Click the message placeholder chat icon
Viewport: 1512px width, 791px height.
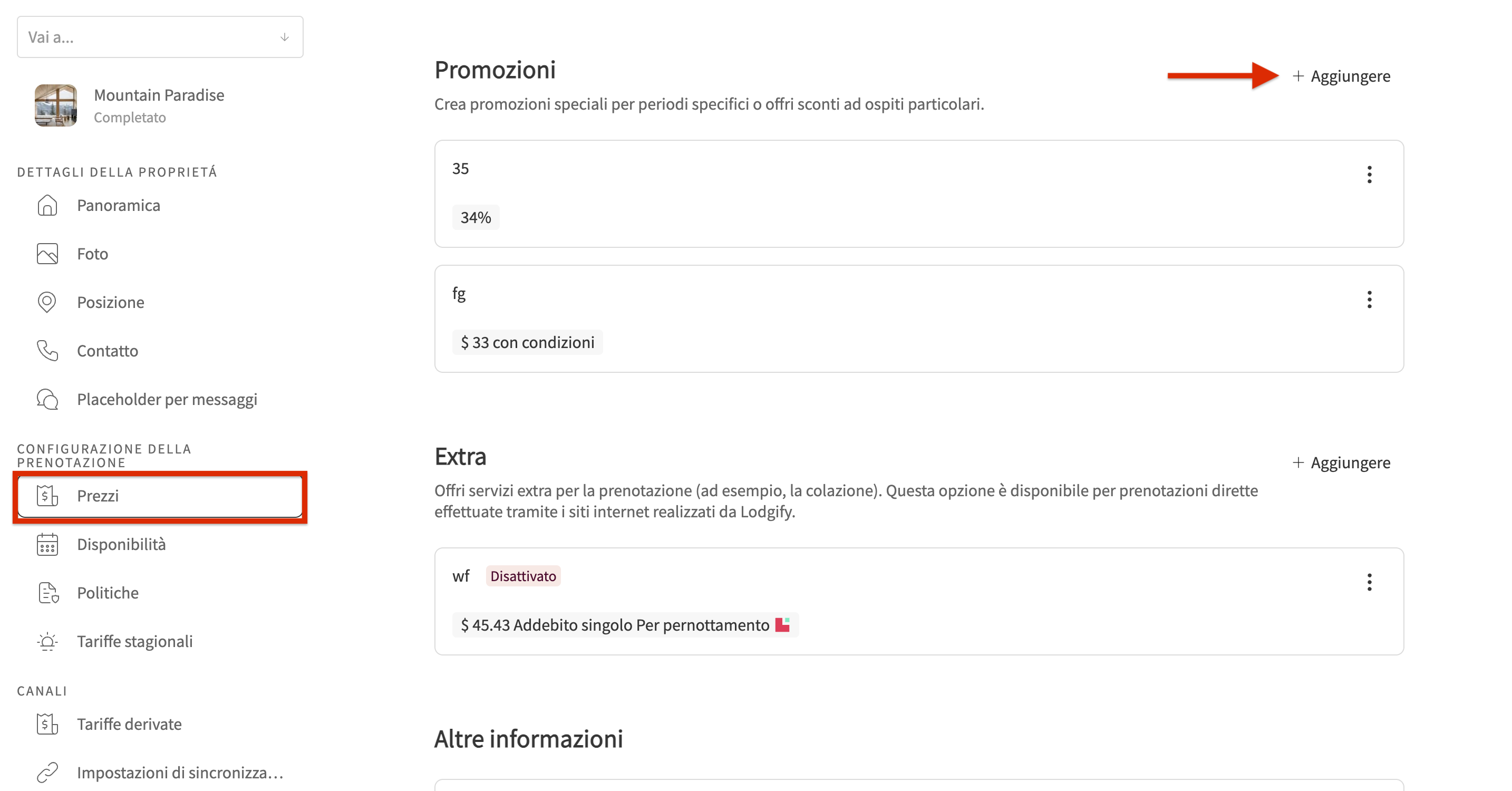tap(47, 399)
